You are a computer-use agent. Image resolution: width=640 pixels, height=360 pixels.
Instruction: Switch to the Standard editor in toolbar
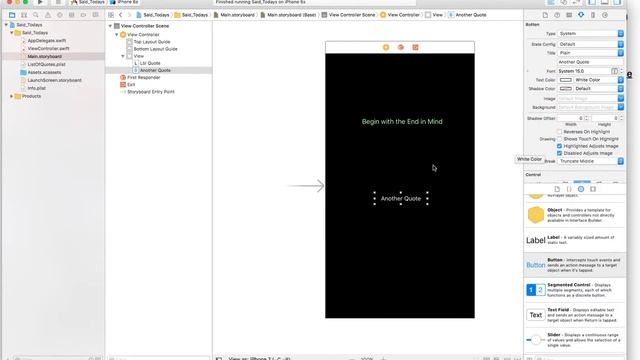pyautogui.click(x=551, y=2)
